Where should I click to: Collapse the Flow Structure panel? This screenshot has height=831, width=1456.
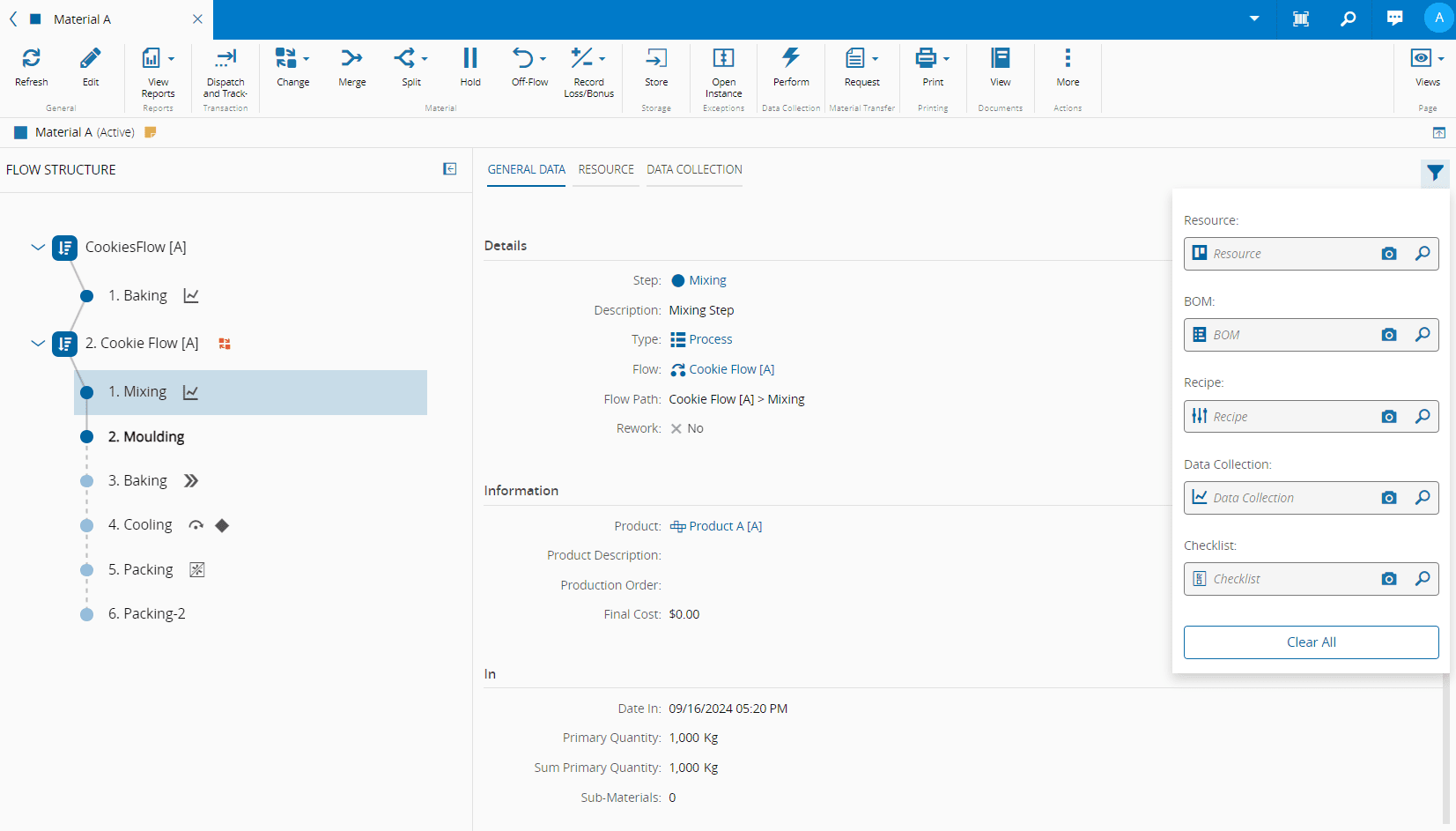[x=450, y=169]
